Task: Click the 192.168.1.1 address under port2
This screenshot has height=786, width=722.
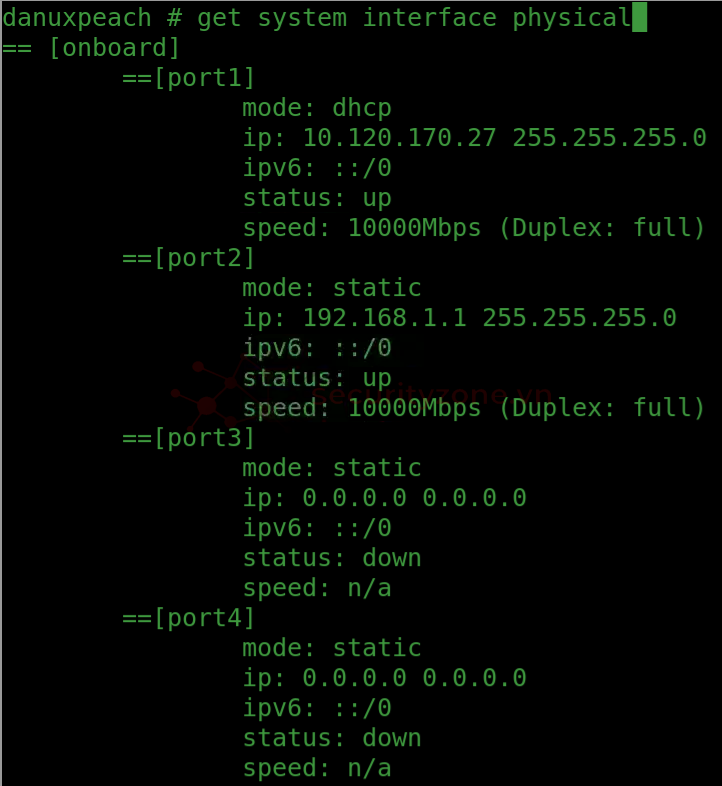Action: (x=385, y=318)
